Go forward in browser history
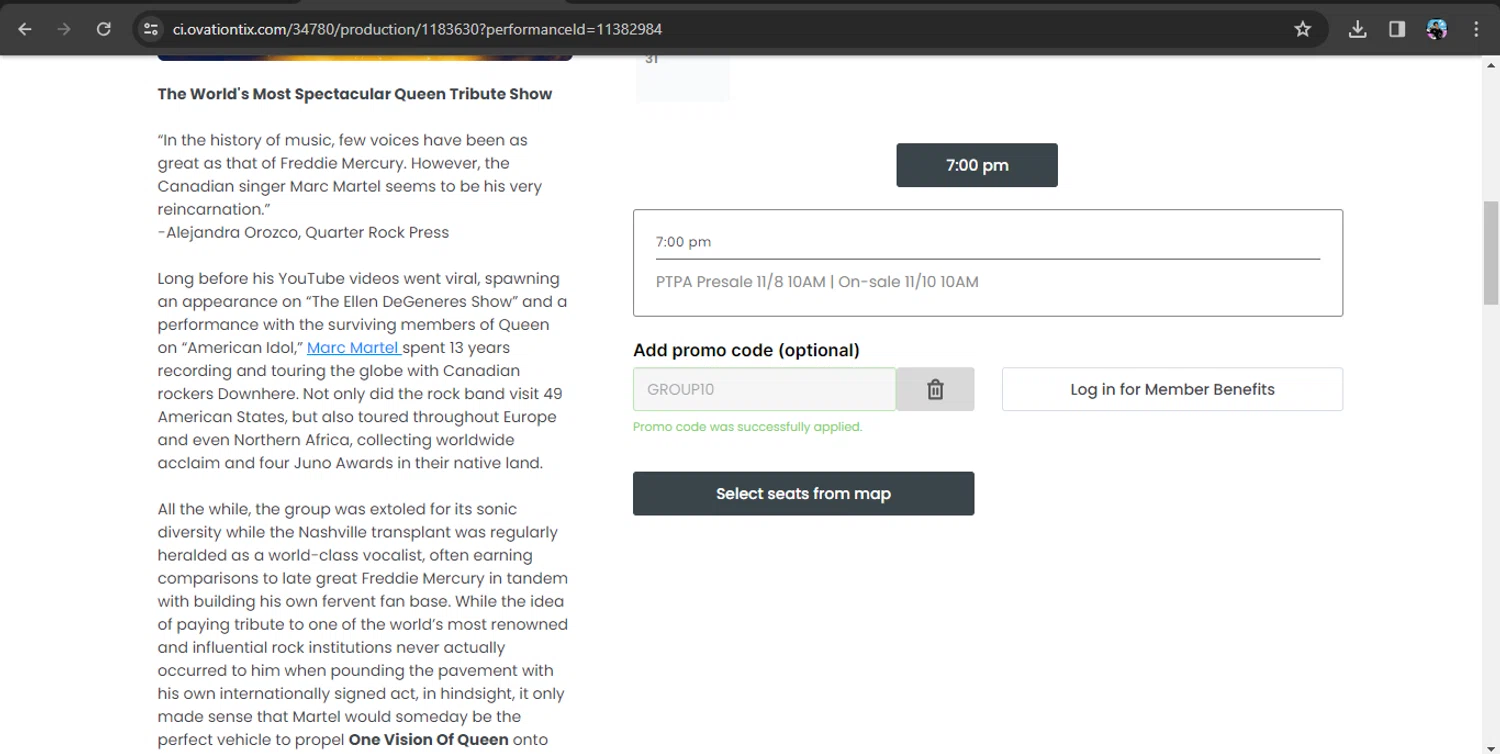The height and width of the screenshot is (754, 1500). 64,29
